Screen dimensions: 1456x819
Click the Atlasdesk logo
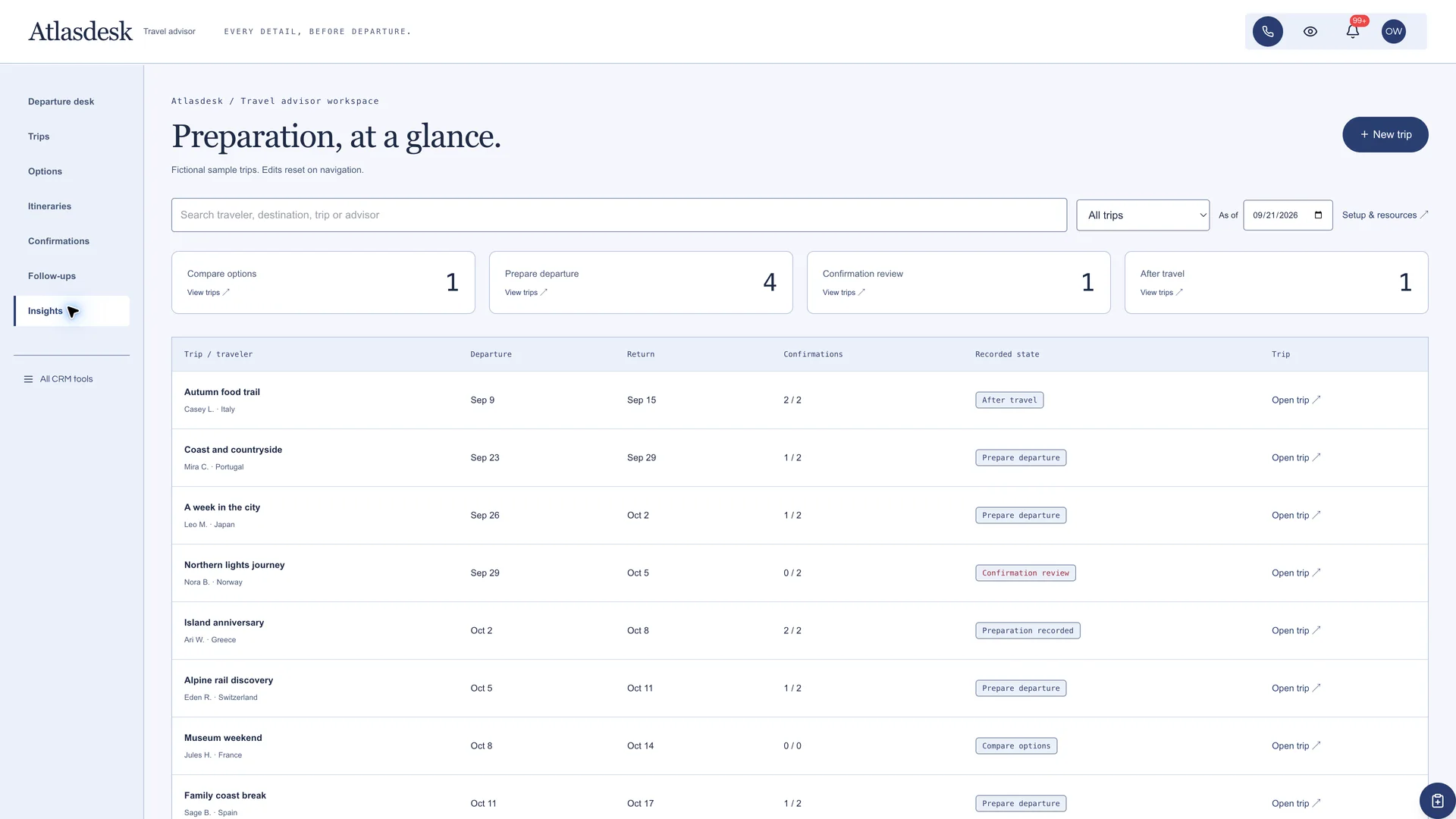coord(80,31)
